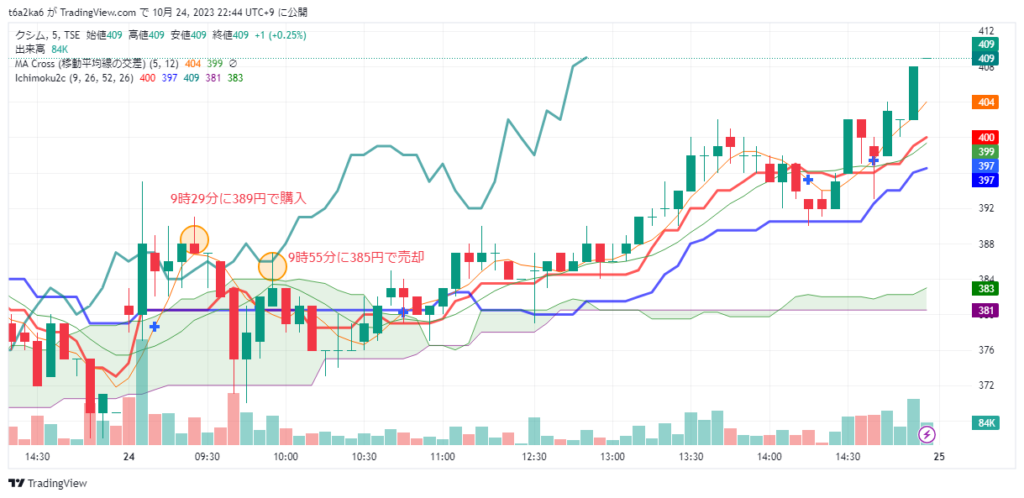Click the orange circle marking the 385円 sale

point(272,266)
